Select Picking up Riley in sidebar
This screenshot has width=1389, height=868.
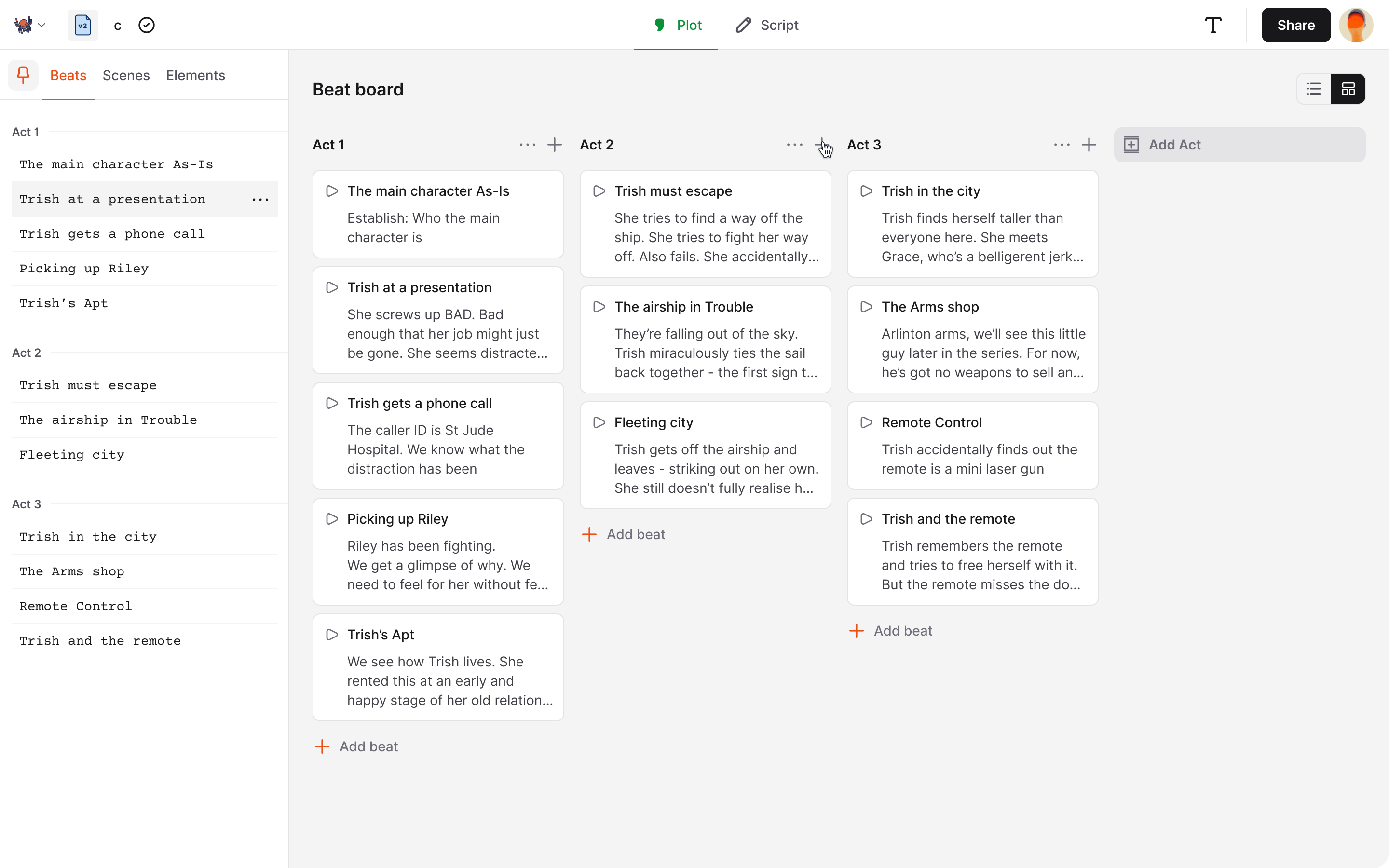[145, 269]
